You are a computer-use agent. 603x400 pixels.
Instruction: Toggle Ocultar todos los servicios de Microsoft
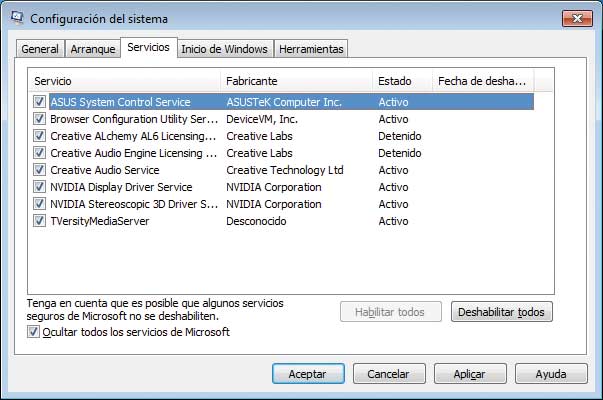pyautogui.click(x=34, y=332)
